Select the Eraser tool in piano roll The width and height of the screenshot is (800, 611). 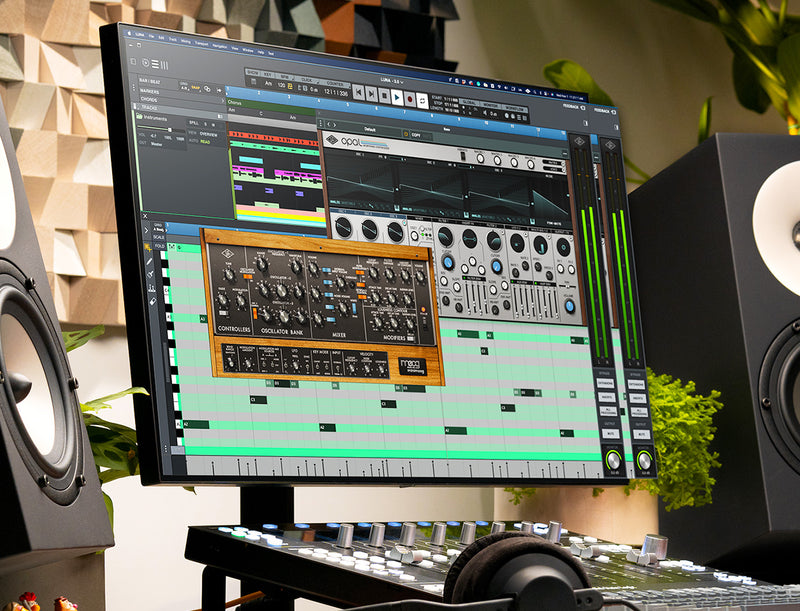click(x=153, y=302)
